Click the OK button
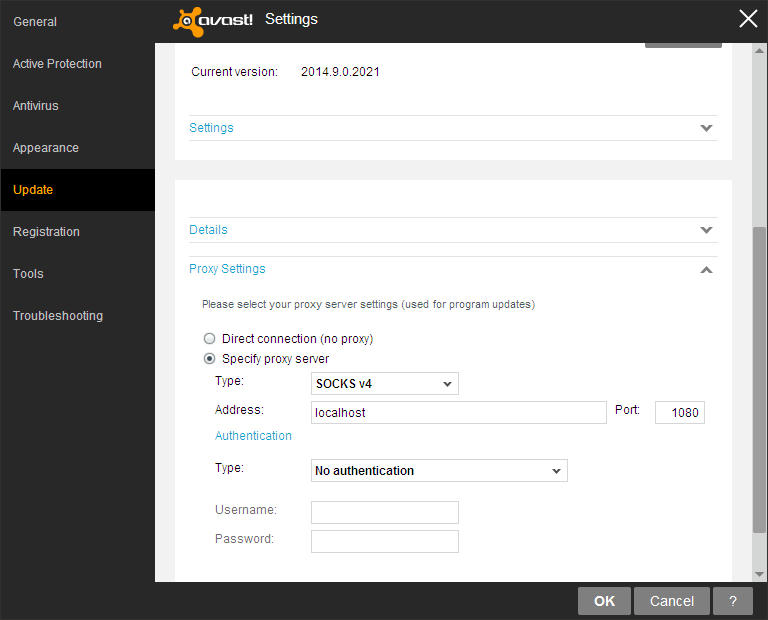768x620 pixels. tap(604, 601)
